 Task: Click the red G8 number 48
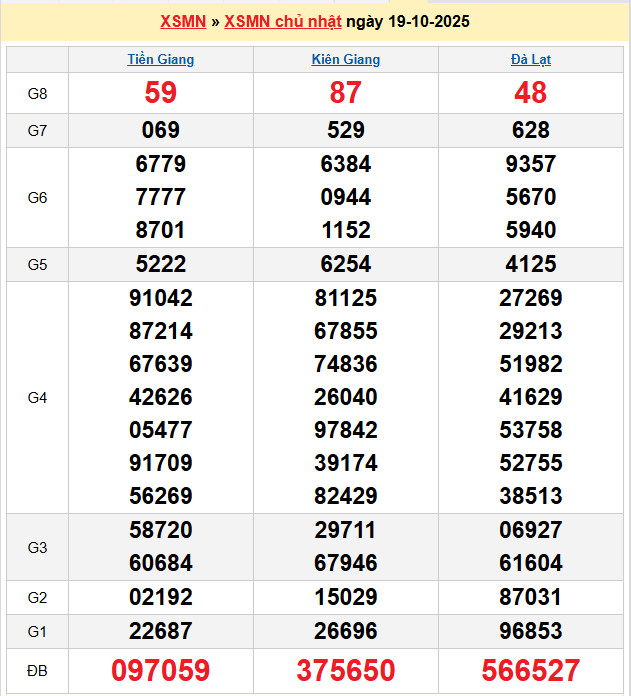pyautogui.click(x=530, y=93)
